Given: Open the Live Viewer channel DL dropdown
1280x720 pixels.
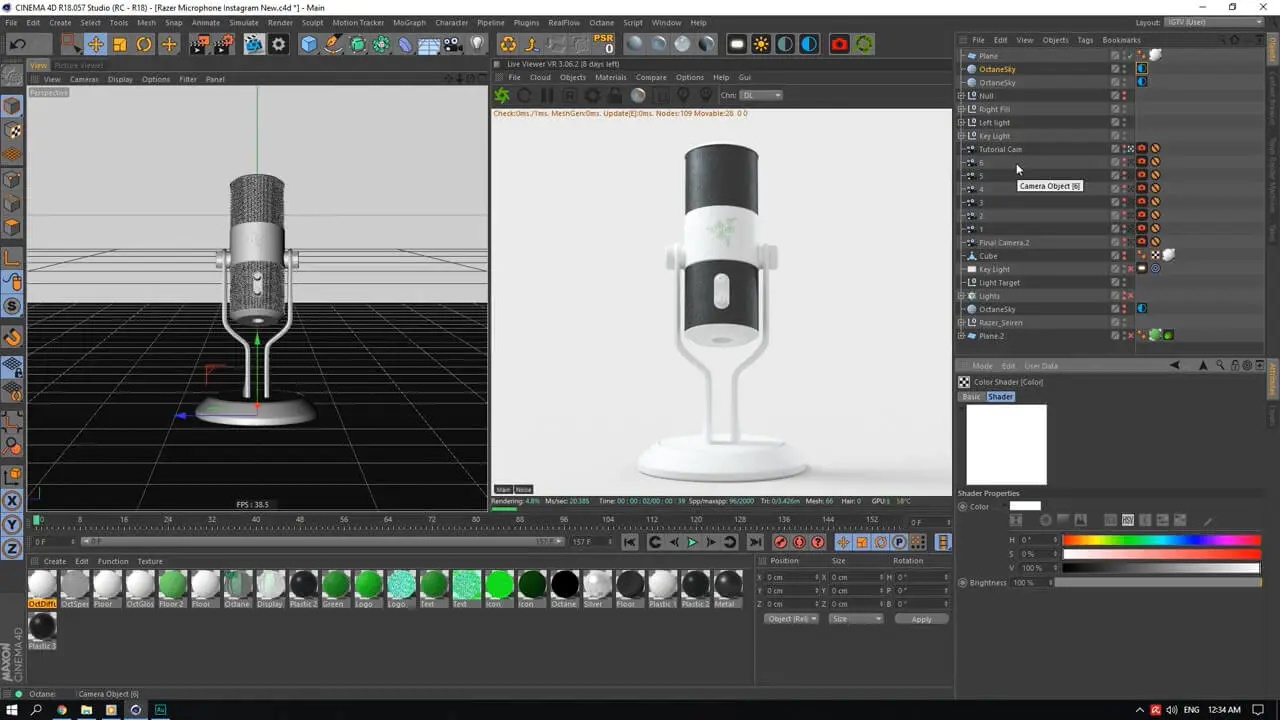Looking at the screenshot, I should (x=762, y=95).
